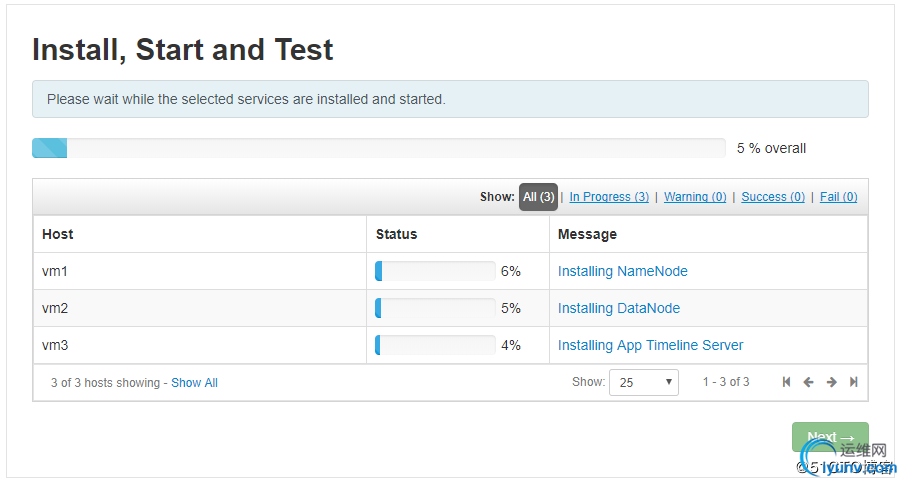Click the overall progress bar
This screenshot has height=484, width=903.
click(x=379, y=148)
